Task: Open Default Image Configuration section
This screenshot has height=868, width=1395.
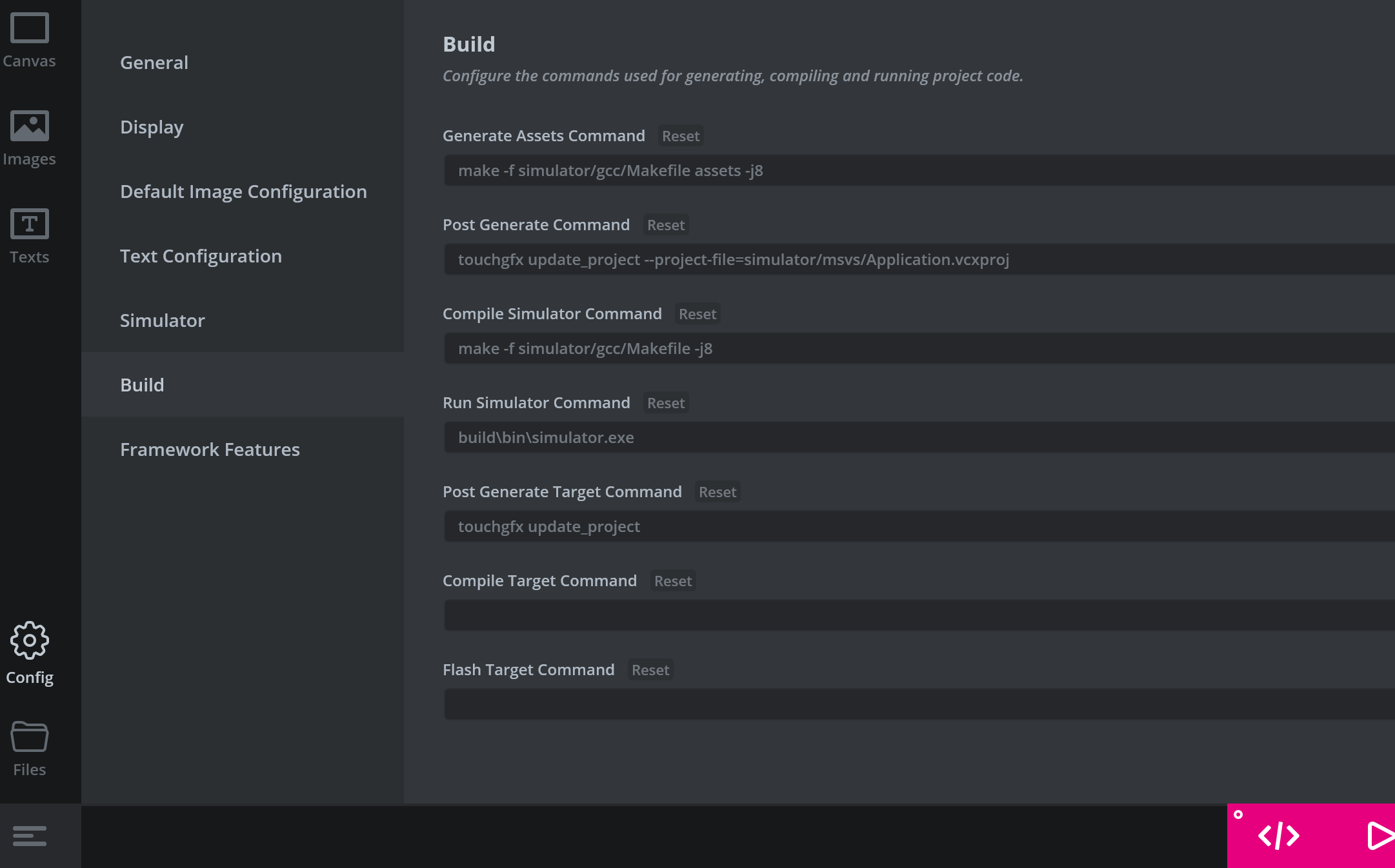Action: [243, 192]
